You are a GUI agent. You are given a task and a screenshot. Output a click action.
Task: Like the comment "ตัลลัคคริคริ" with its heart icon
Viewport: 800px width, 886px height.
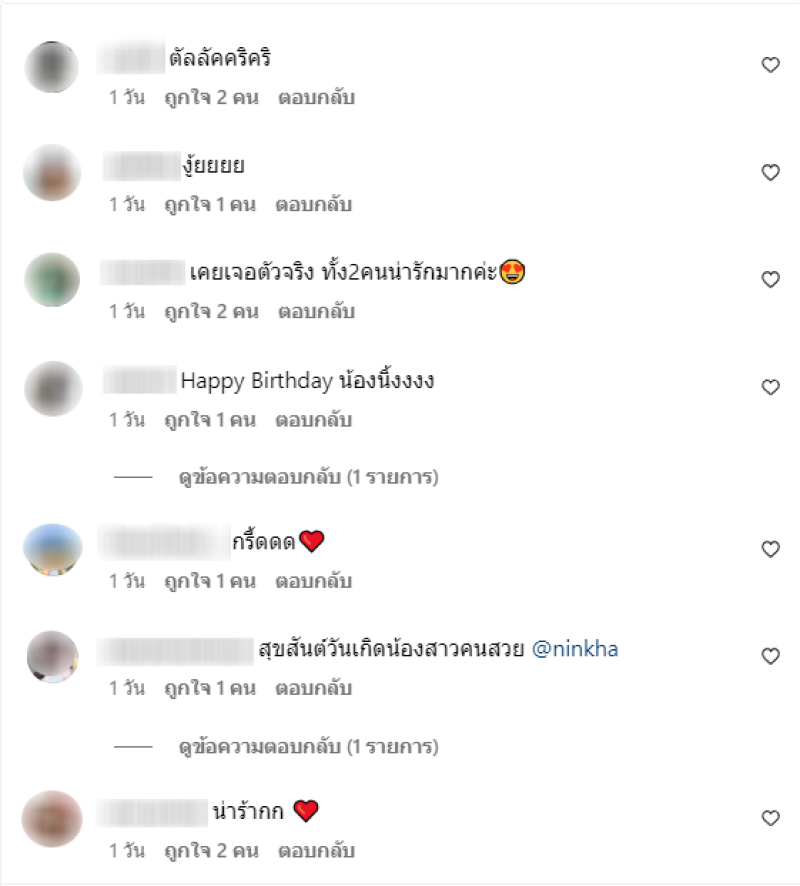[x=771, y=65]
